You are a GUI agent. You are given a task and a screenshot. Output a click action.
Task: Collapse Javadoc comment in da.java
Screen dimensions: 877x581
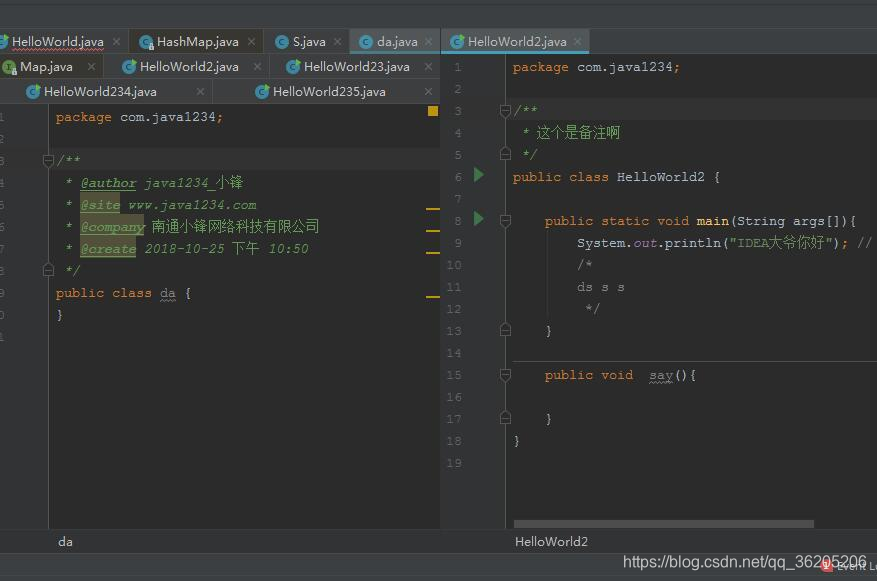click(x=48, y=161)
